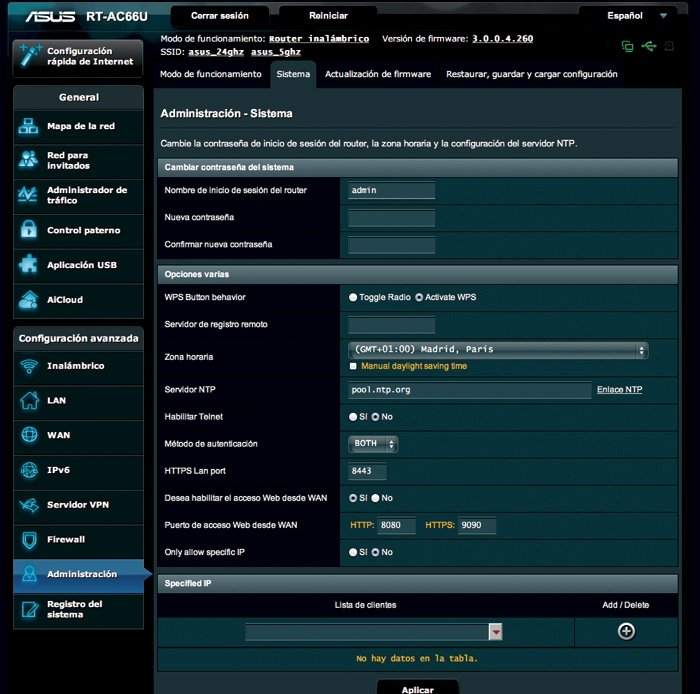Viewport: 700px width, 694px height.
Task: Open Actualización de firmware tab
Action: [x=378, y=74]
